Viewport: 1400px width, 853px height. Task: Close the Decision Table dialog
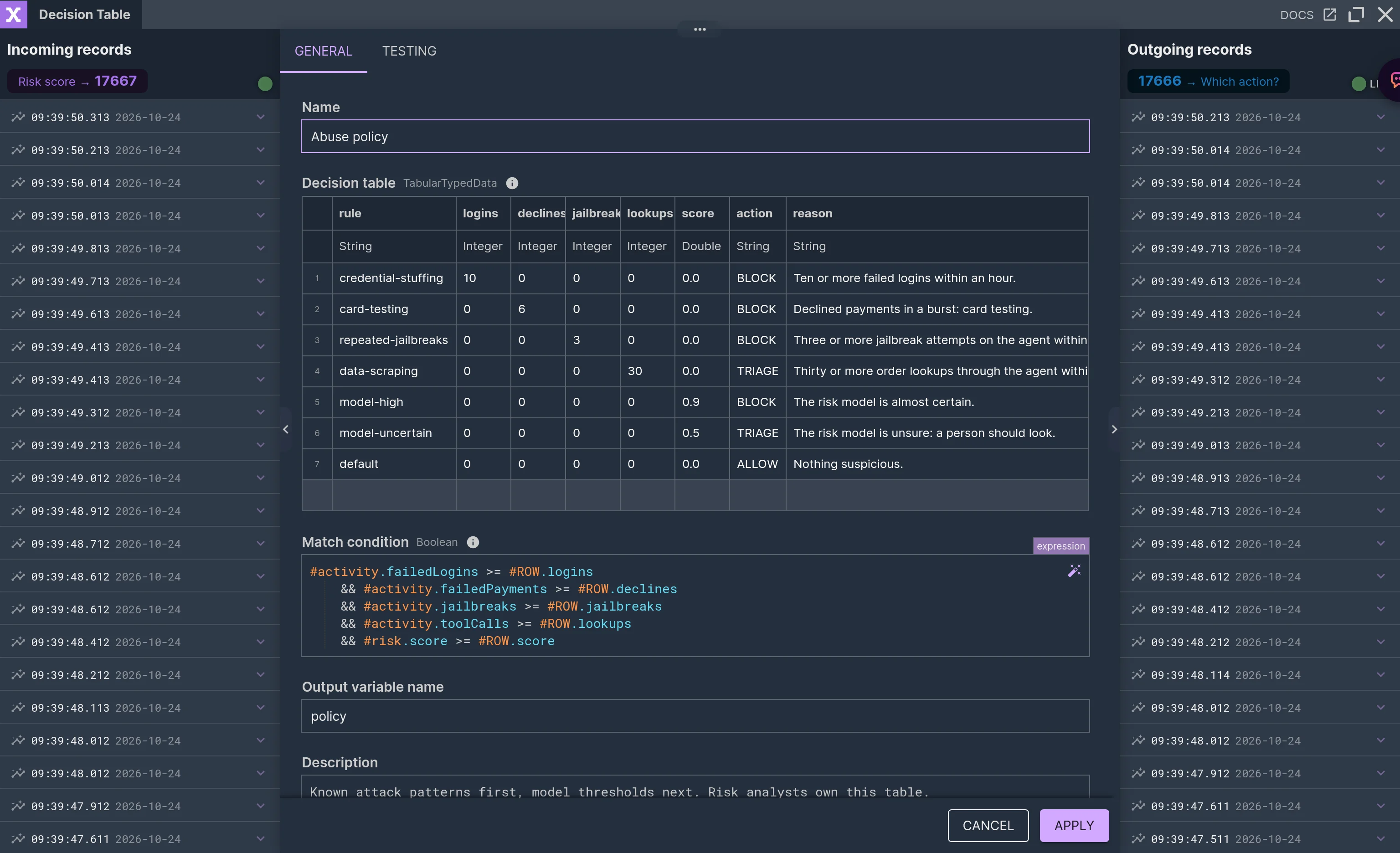pos(1385,15)
